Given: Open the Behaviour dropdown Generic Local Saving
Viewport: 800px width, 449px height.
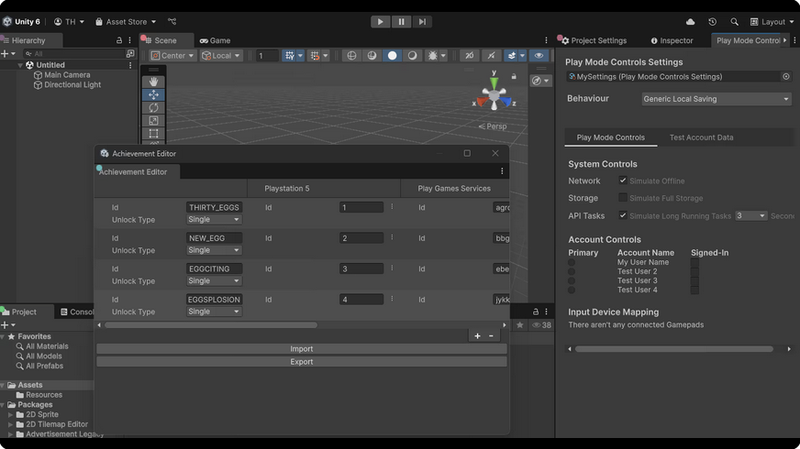Looking at the screenshot, I should point(716,99).
